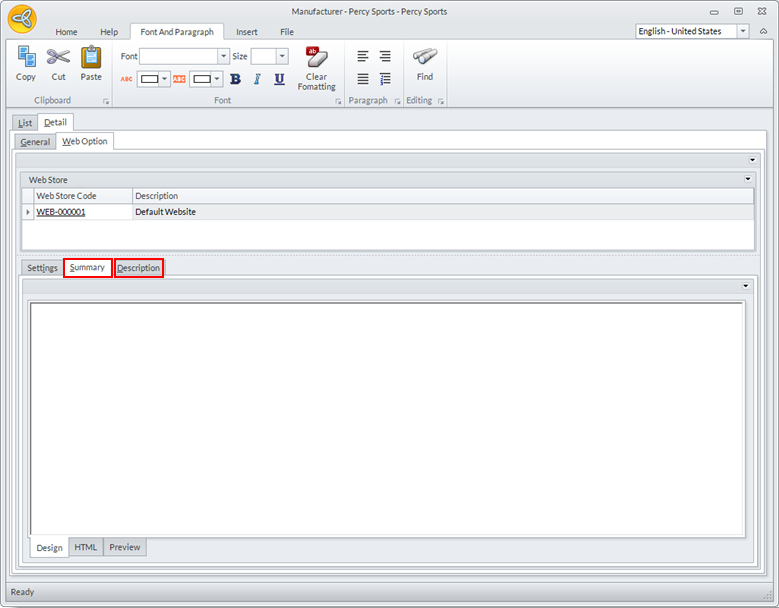The width and height of the screenshot is (779, 608).
Task: Click the Copy icon in Clipboard group
Action: [26, 58]
